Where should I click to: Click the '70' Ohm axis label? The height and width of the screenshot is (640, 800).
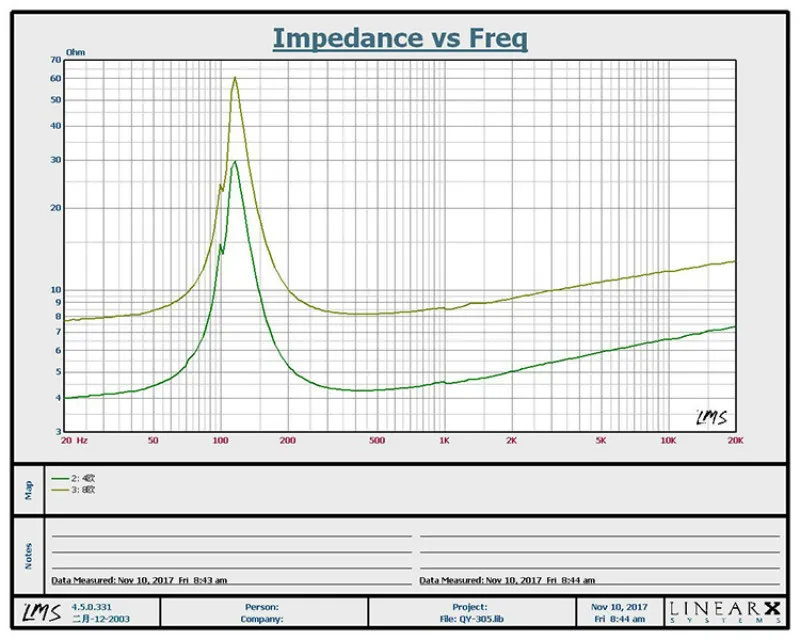[x=56, y=60]
